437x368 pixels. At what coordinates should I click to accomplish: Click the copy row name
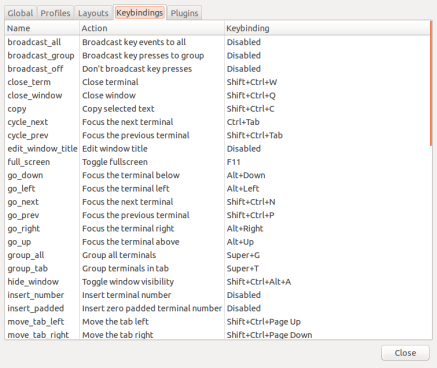17,109
